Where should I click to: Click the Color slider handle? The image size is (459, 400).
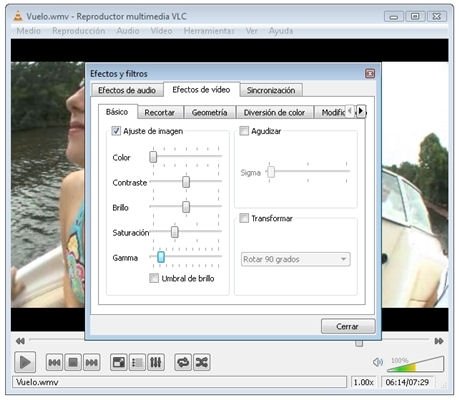click(x=153, y=156)
